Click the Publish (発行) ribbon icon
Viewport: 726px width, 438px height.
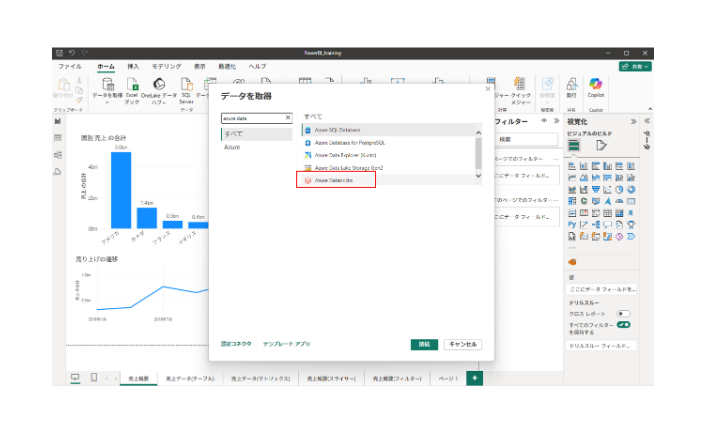pos(571,84)
